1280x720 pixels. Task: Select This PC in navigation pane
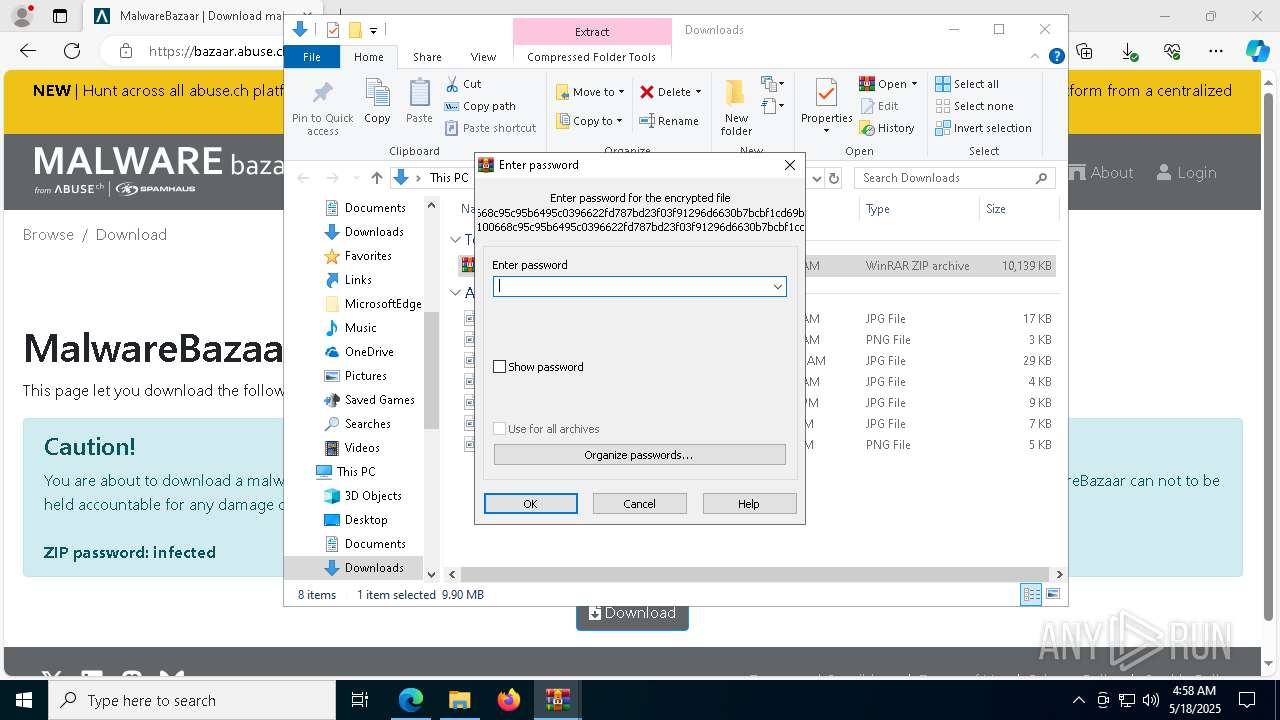click(356, 472)
